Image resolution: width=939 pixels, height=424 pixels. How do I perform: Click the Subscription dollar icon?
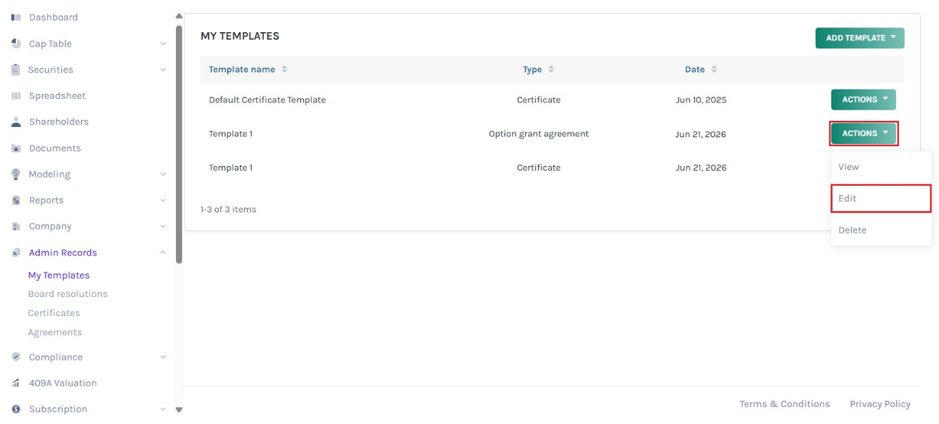[16, 409]
